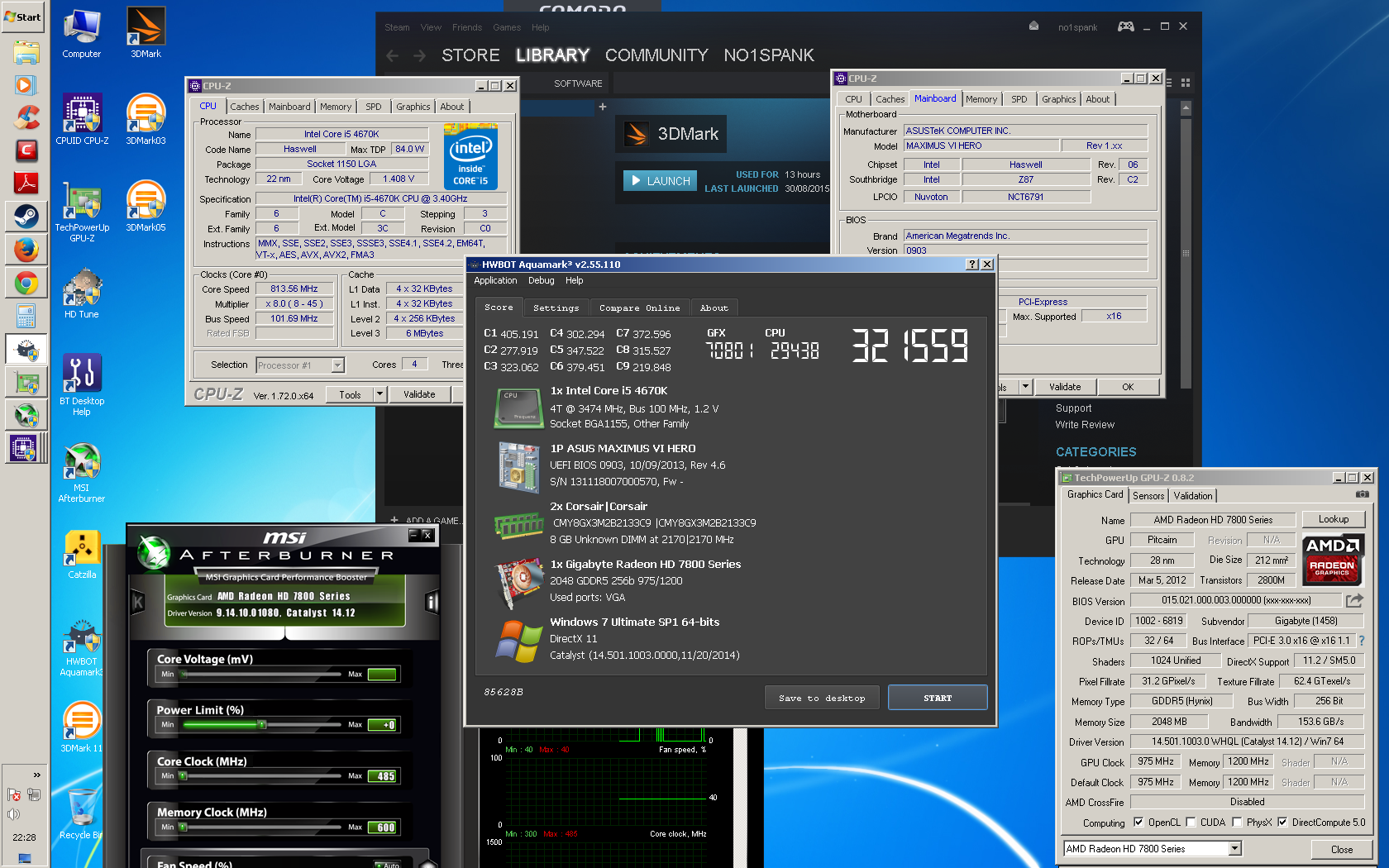The image size is (1389, 868).
Task: Open the MSI Afterburner desktop shortcut
Action: pyautogui.click(x=82, y=473)
